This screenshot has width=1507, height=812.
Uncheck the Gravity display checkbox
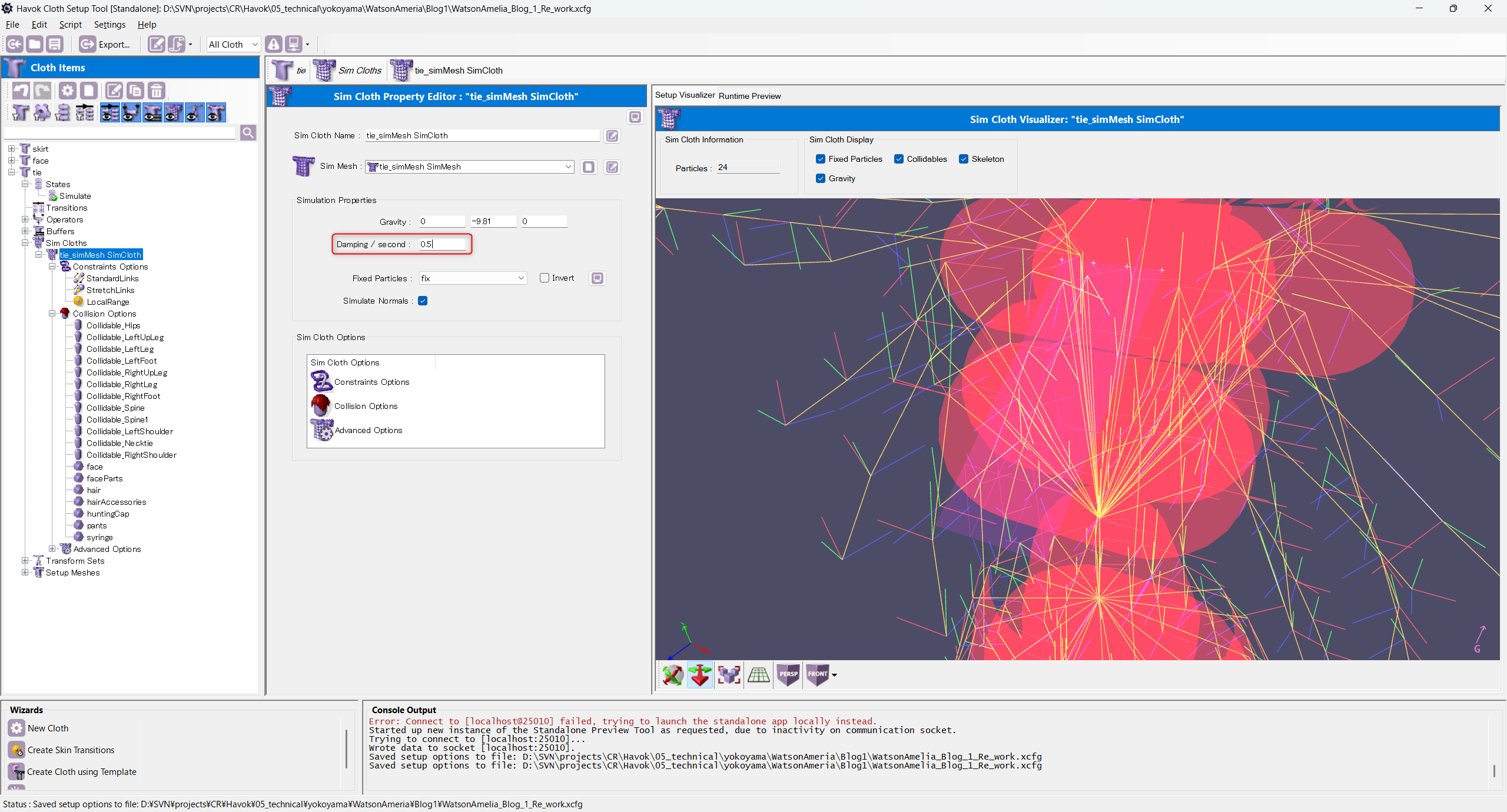point(821,178)
